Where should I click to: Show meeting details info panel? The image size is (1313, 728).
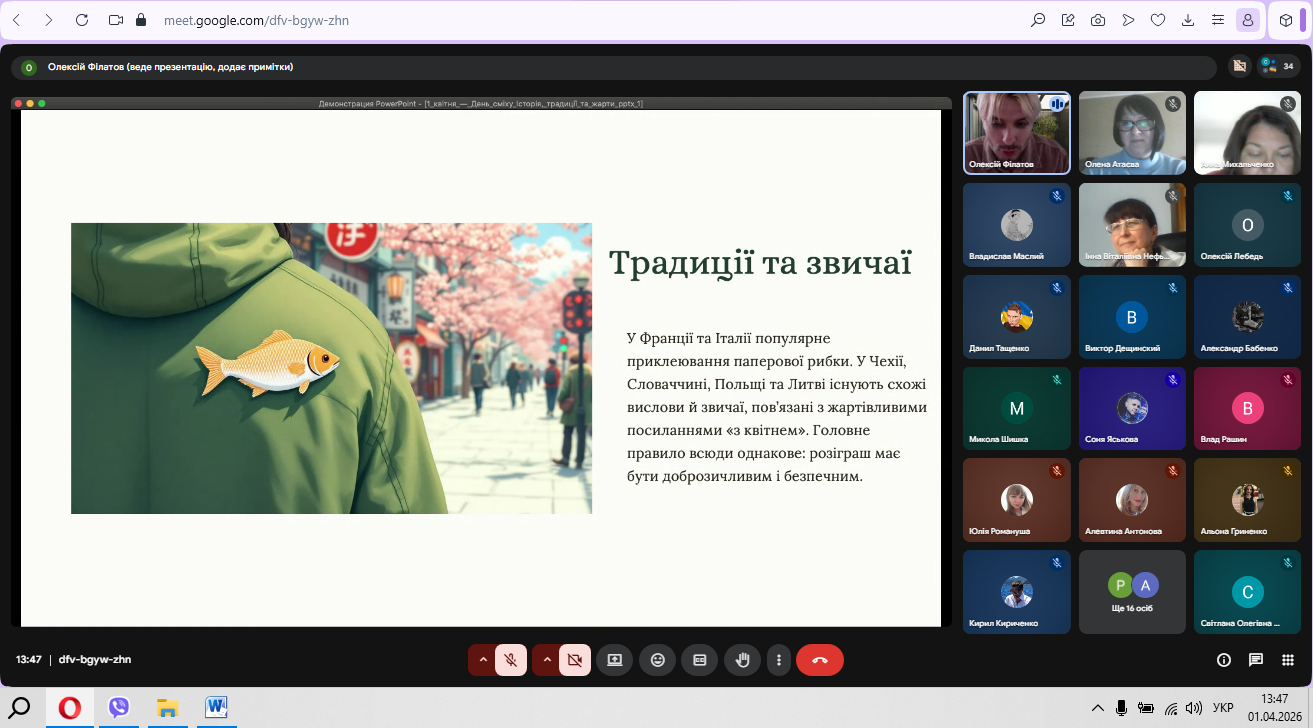click(x=1223, y=660)
